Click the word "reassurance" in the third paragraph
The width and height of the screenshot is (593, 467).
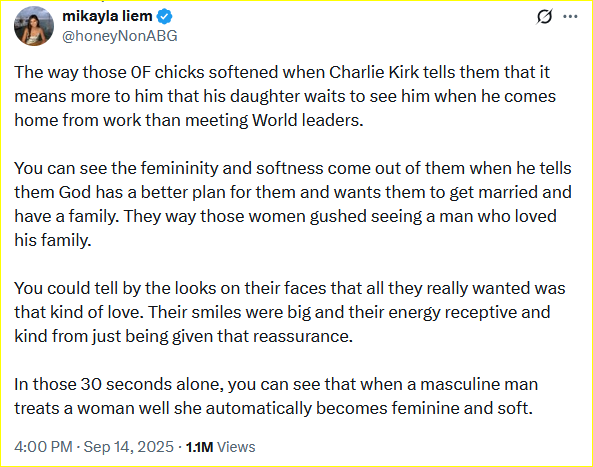[x=303, y=336]
